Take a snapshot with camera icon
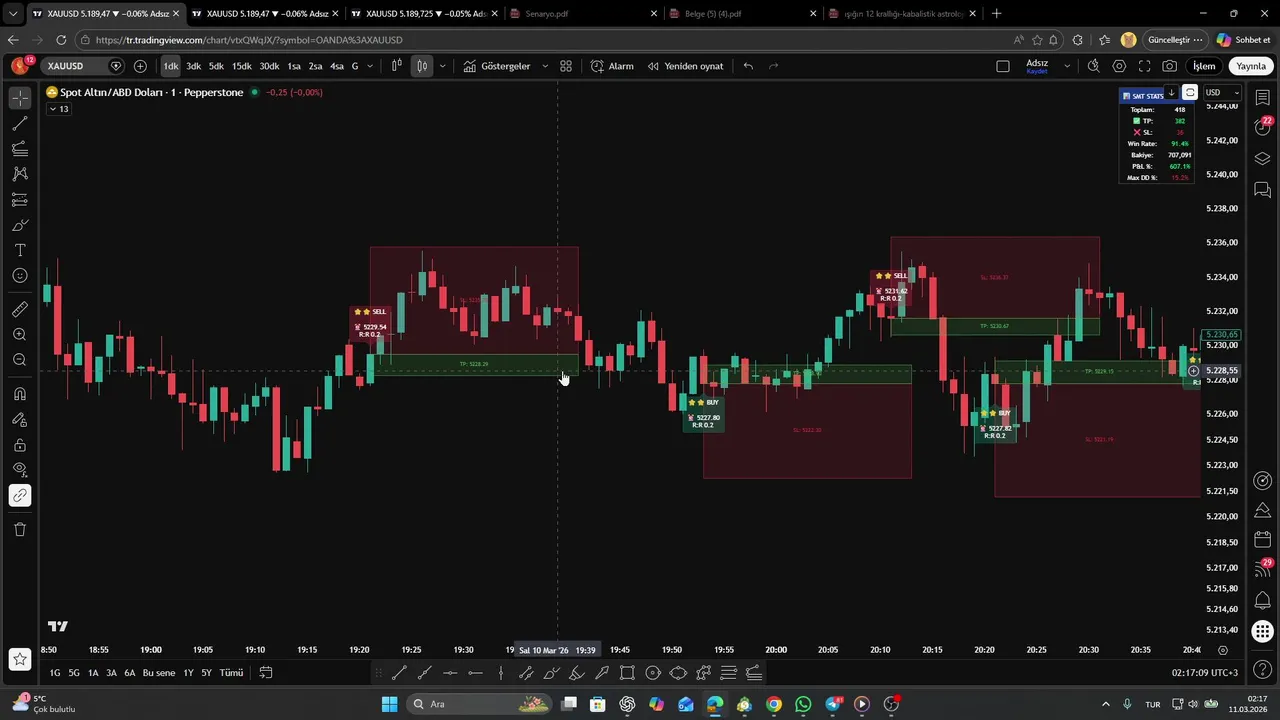Screen dimensions: 1280x720 [x=1170, y=66]
